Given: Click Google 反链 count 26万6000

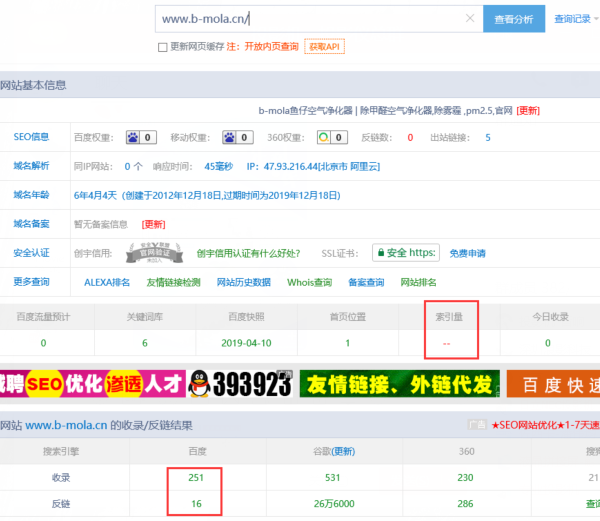Looking at the screenshot, I should click(334, 503).
